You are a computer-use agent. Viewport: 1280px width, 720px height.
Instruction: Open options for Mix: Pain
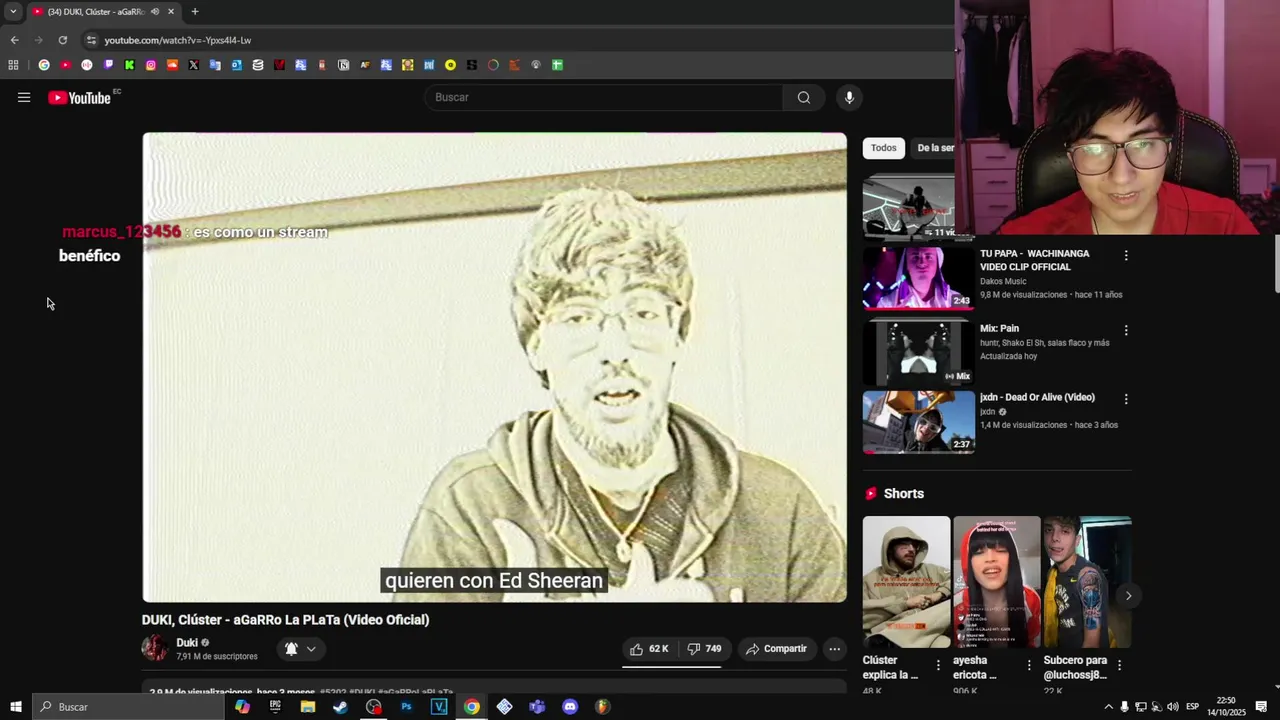[1126, 330]
